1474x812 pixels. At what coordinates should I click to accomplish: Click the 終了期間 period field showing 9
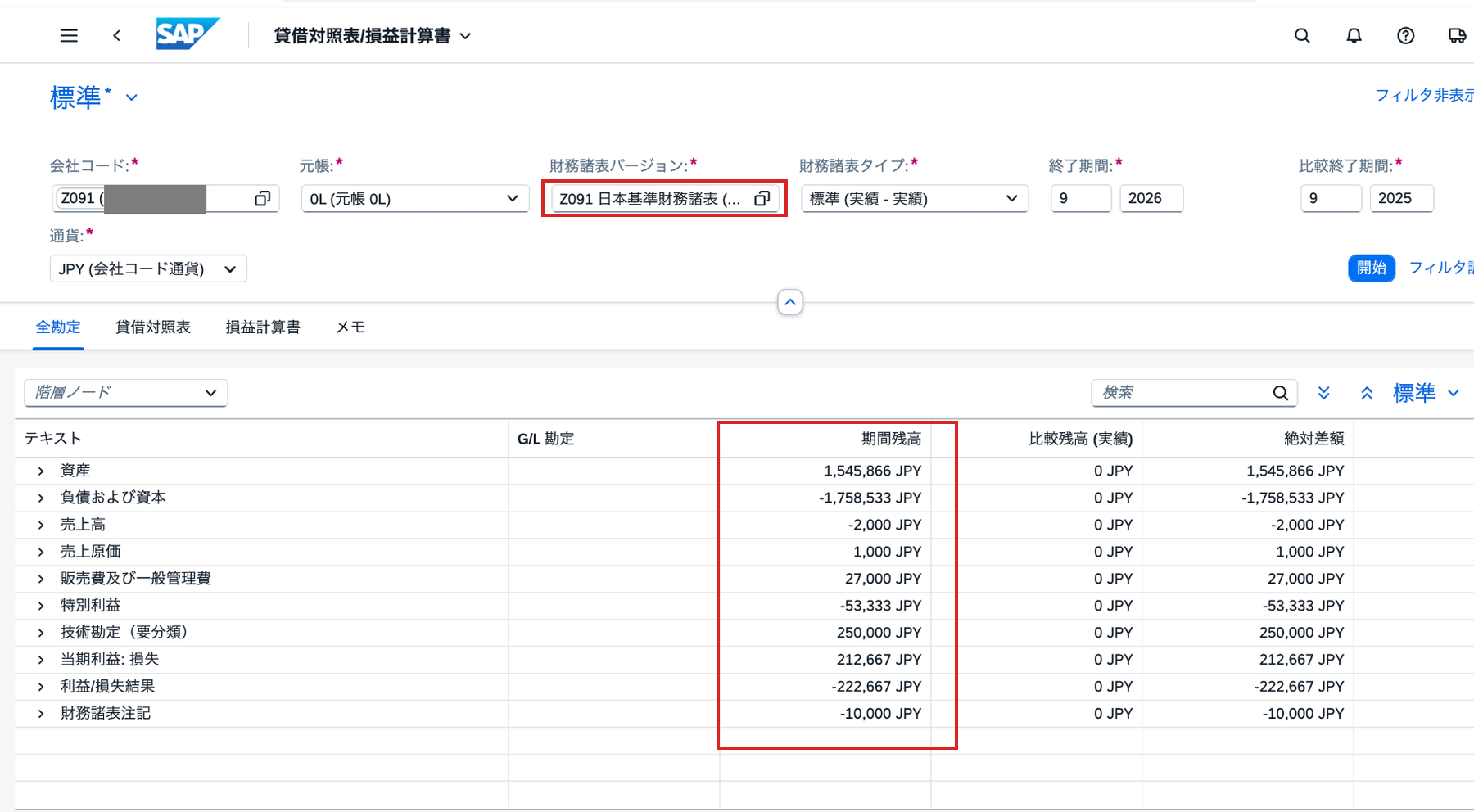point(1081,199)
